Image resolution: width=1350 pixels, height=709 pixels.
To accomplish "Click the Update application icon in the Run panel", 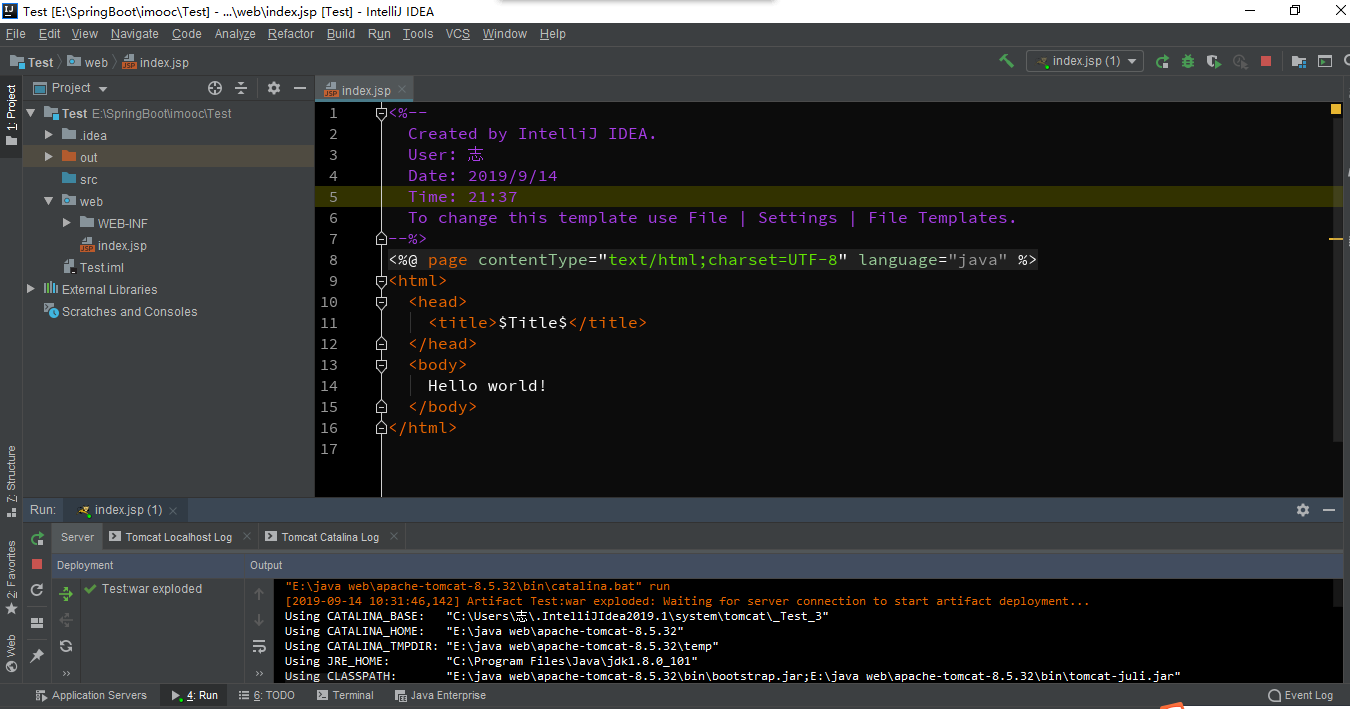I will click(37, 591).
